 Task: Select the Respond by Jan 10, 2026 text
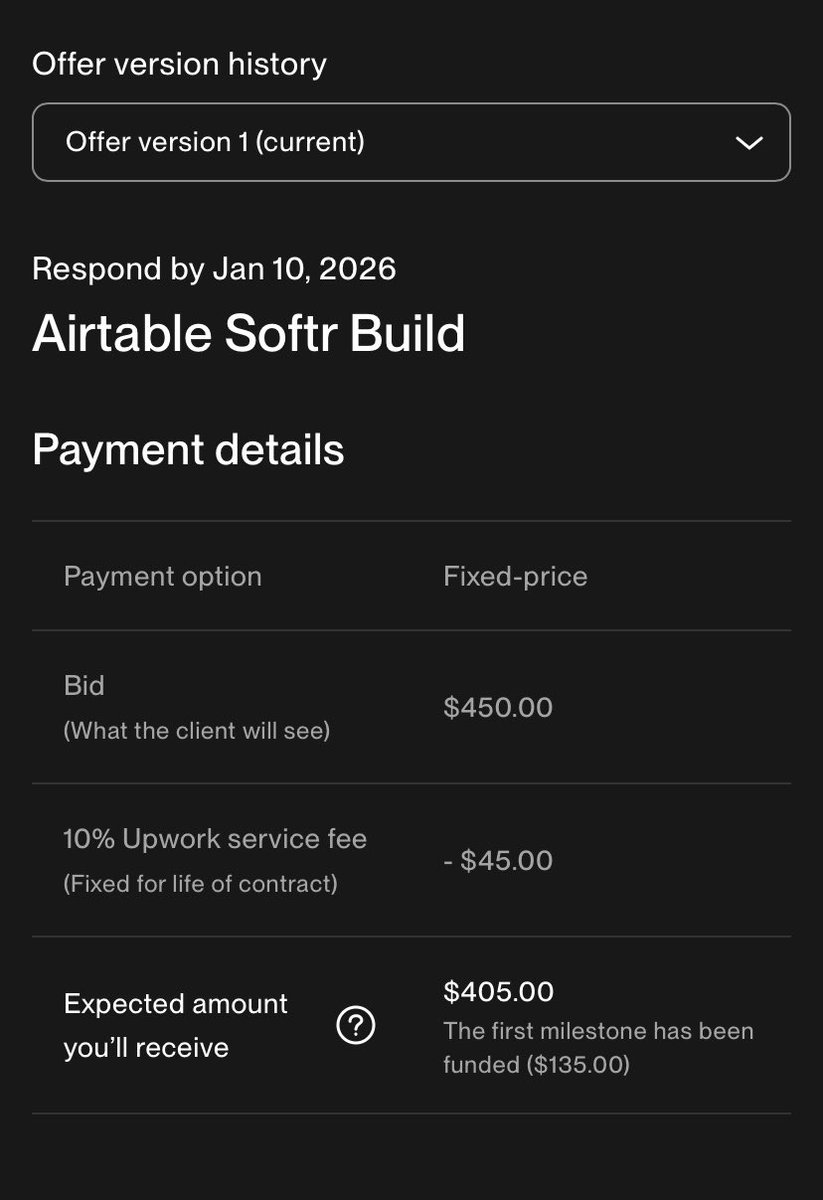pos(214,269)
